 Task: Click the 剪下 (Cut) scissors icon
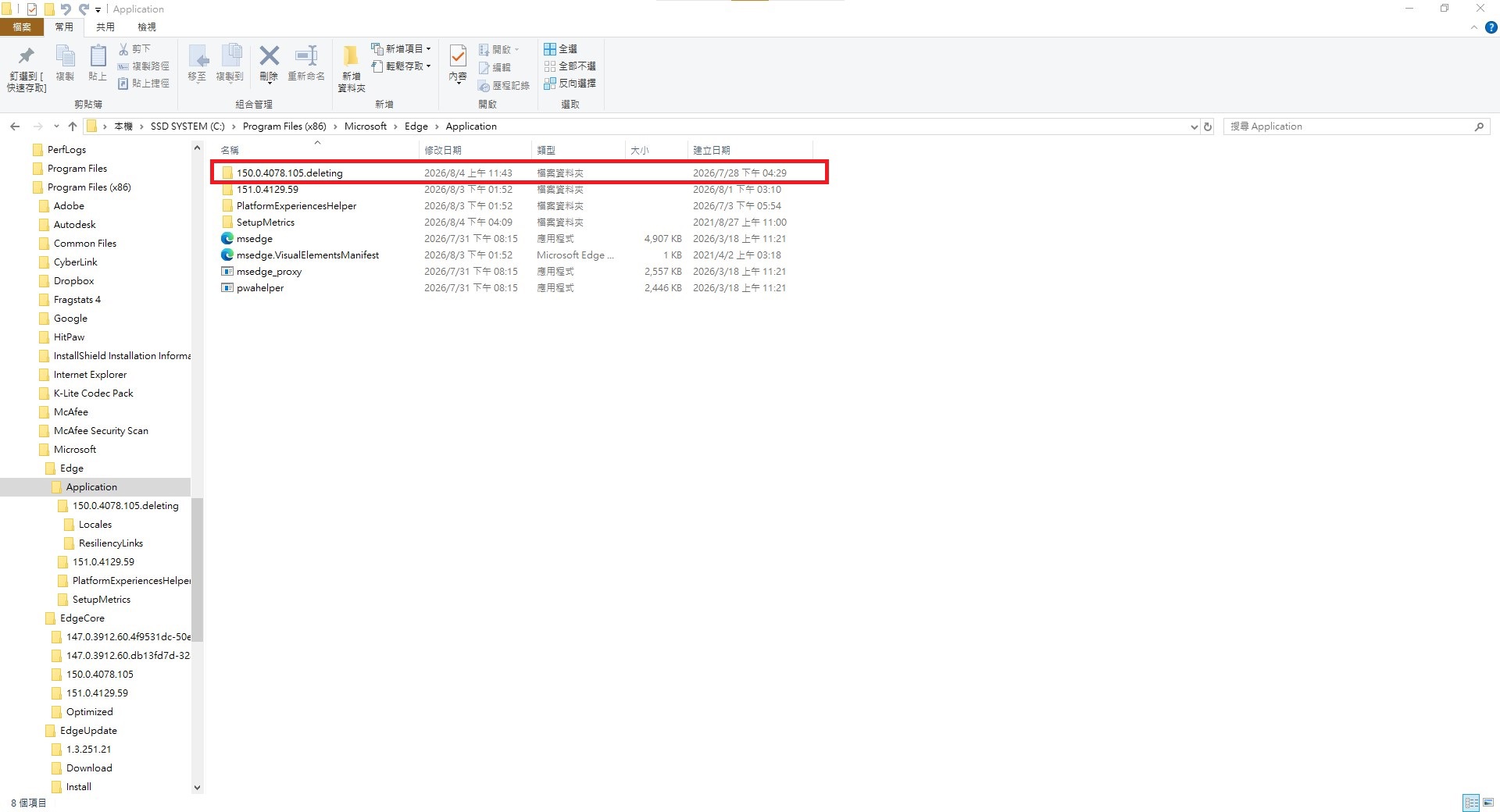(x=123, y=48)
